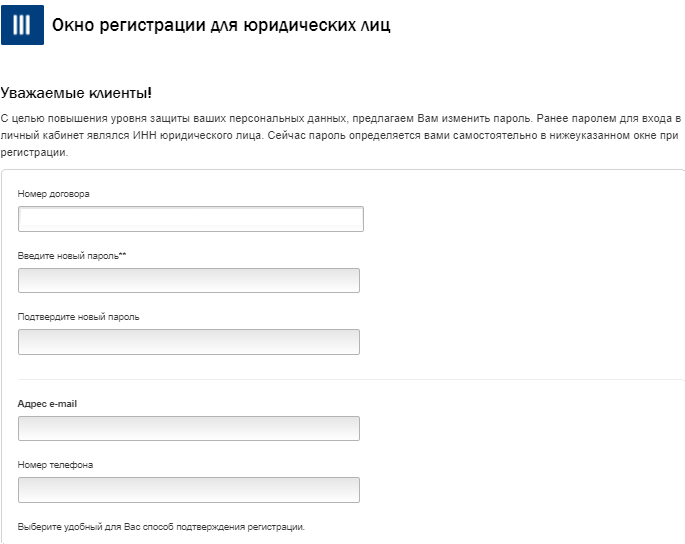Click the Подтвердите новый пароль label

click(x=79, y=317)
